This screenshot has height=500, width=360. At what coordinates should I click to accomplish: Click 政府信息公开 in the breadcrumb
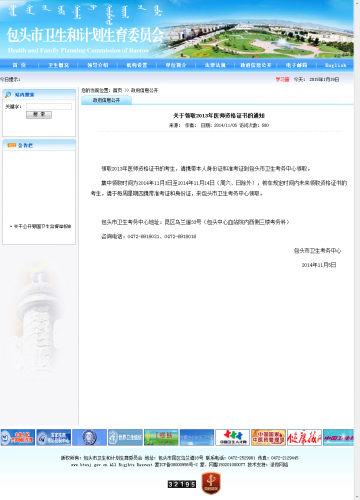pyautogui.click(x=144, y=90)
